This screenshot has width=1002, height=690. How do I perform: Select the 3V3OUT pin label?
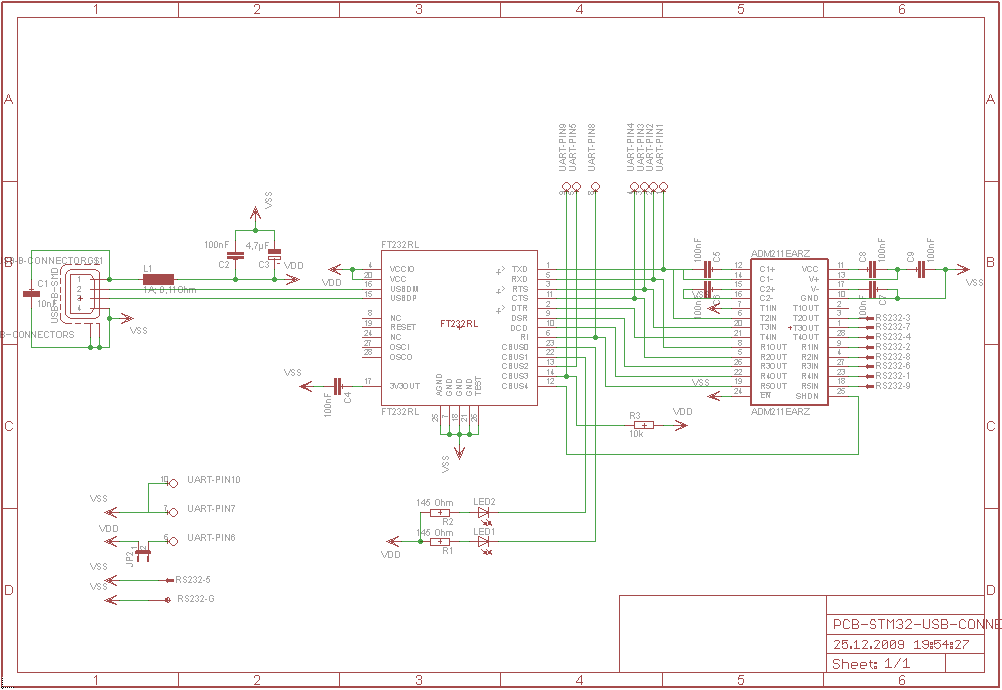click(405, 386)
